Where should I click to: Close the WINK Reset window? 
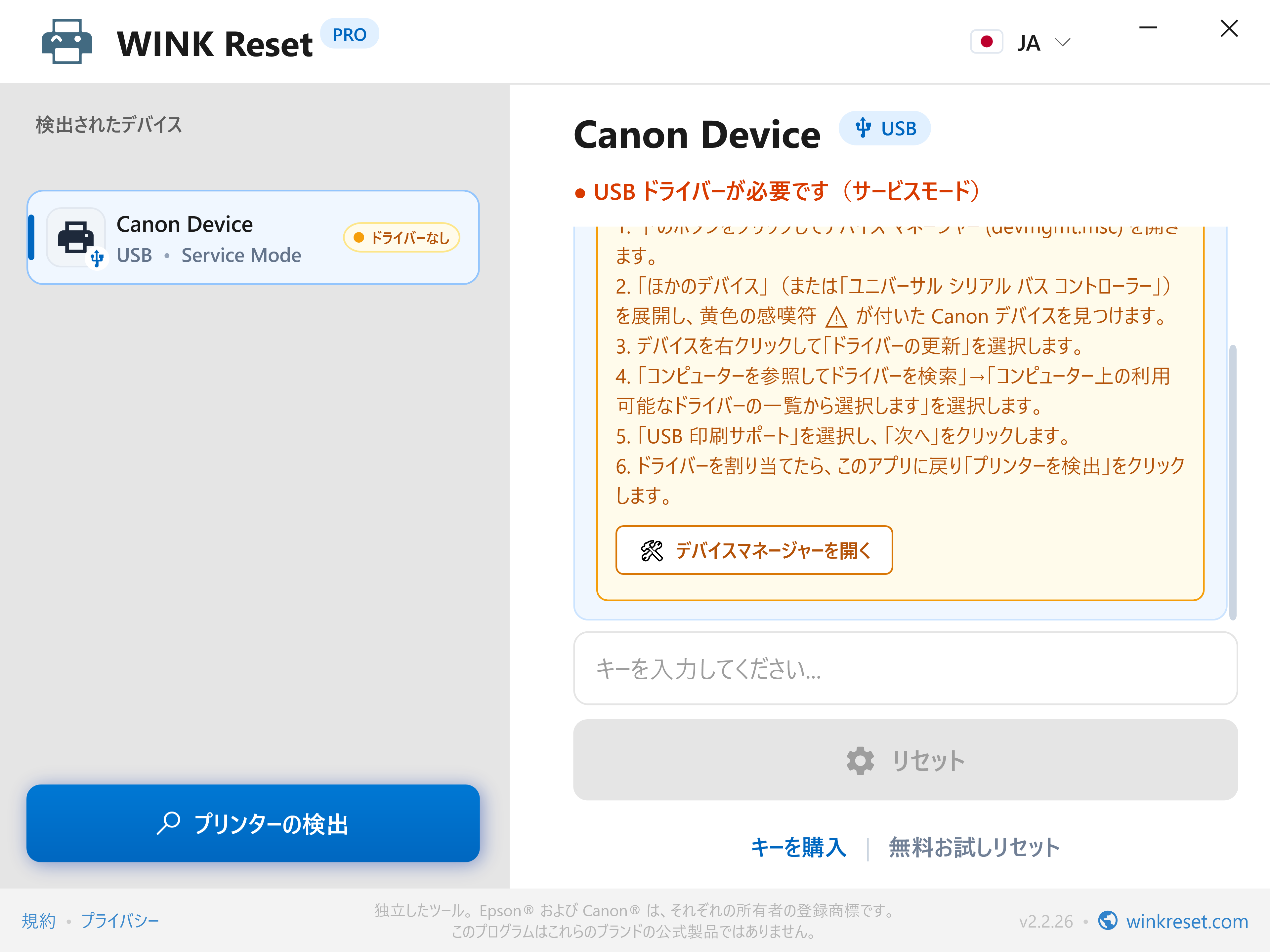[x=1229, y=28]
